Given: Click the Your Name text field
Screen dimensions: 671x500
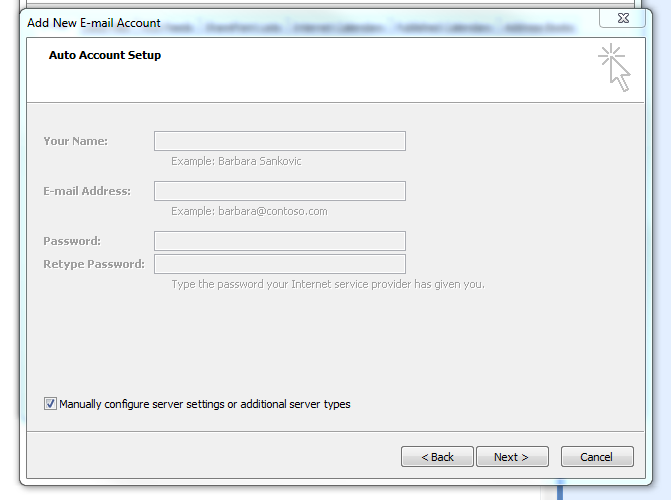Looking at the screenshot, I should click(280, 141).
